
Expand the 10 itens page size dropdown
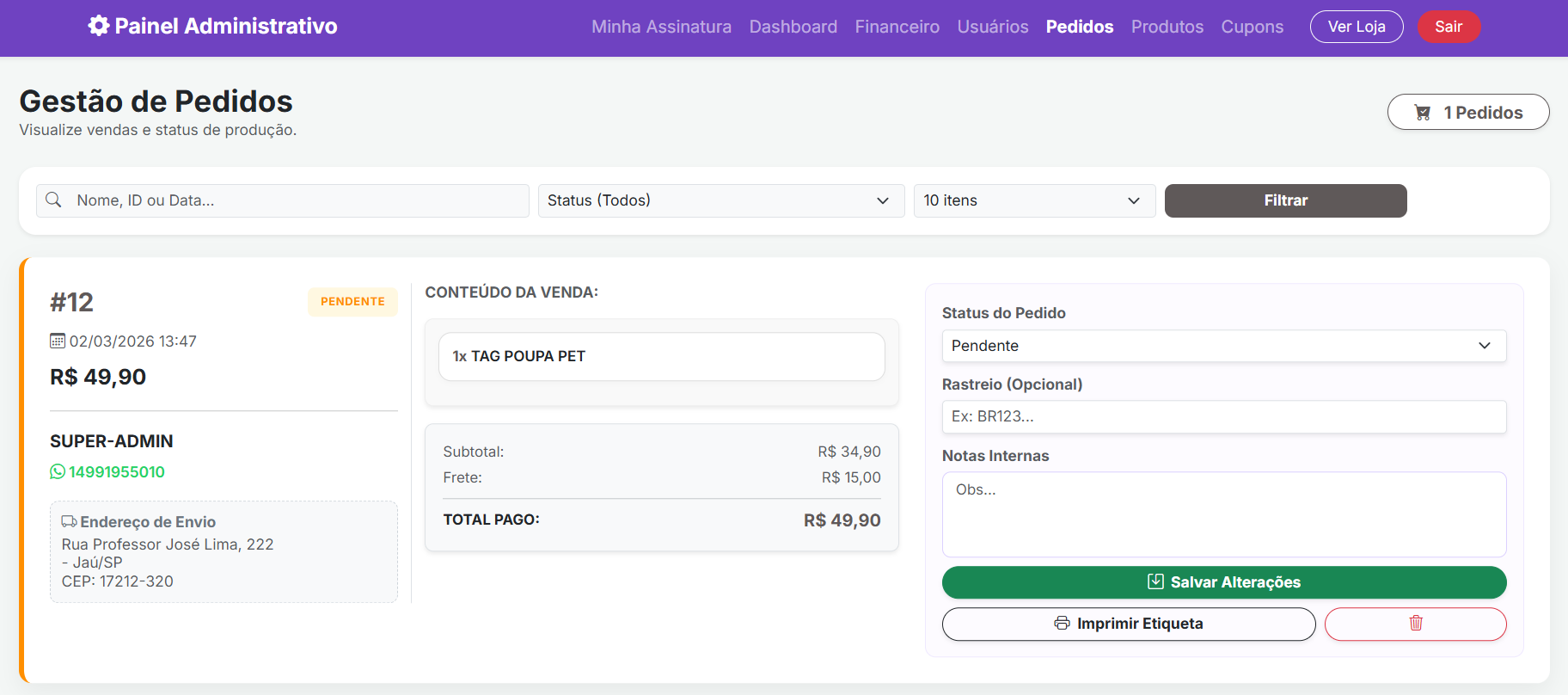coord(1033,200)
